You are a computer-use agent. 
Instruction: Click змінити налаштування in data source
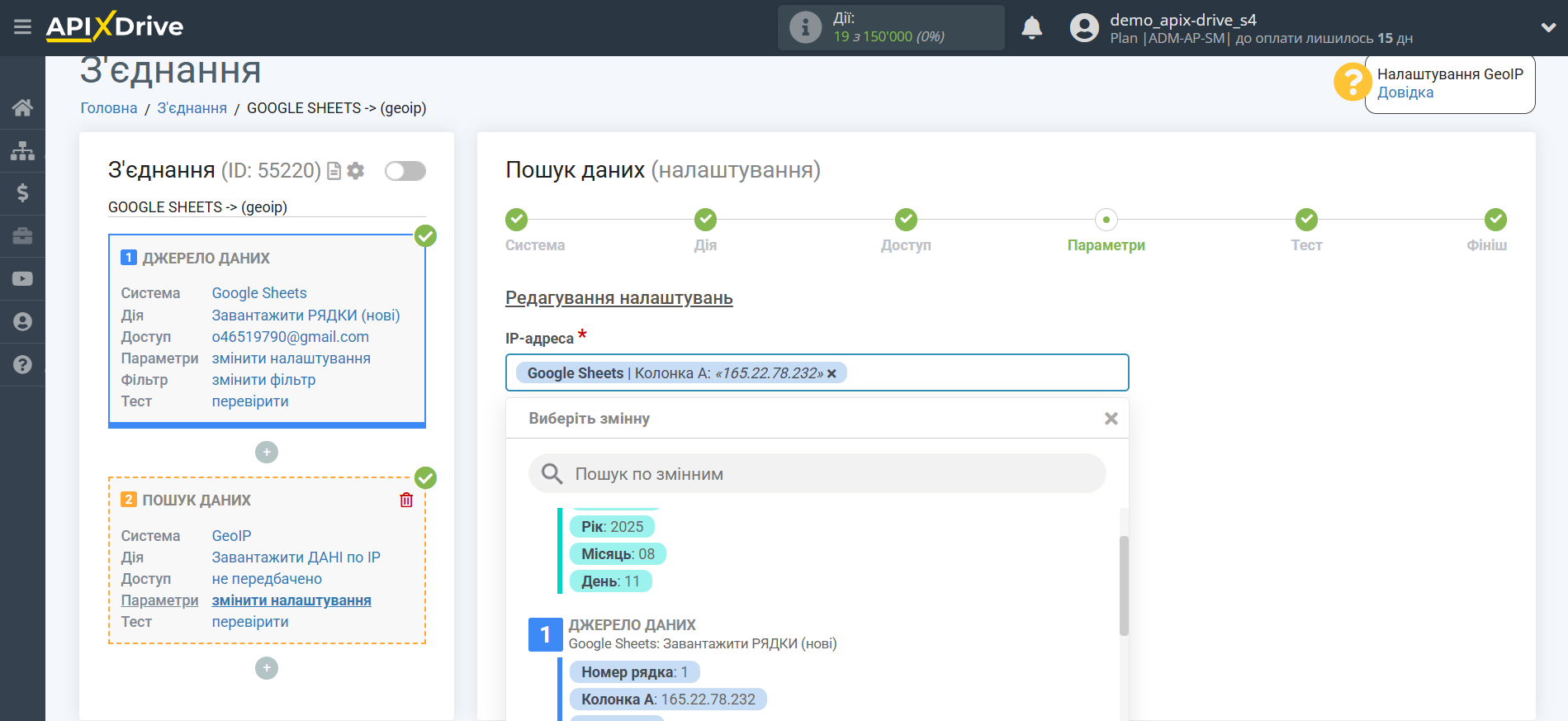tap(291, 358)
